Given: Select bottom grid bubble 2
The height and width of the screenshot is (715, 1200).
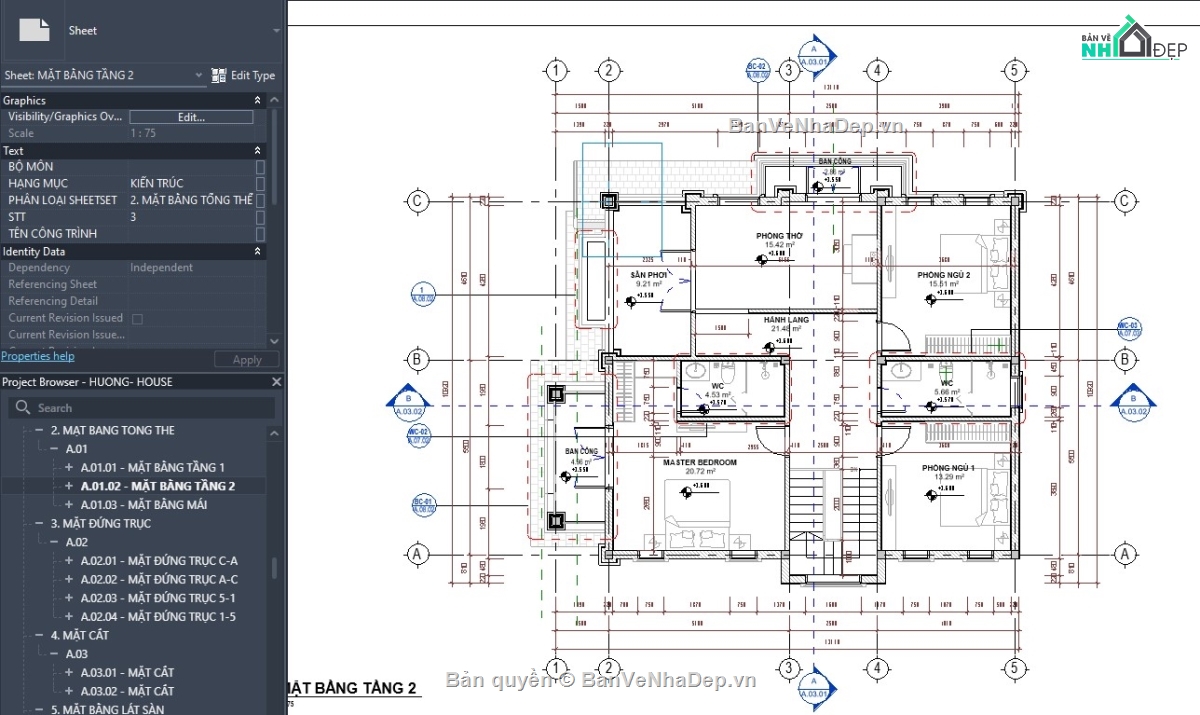Looking at the screenshot, I should [608, 668].
